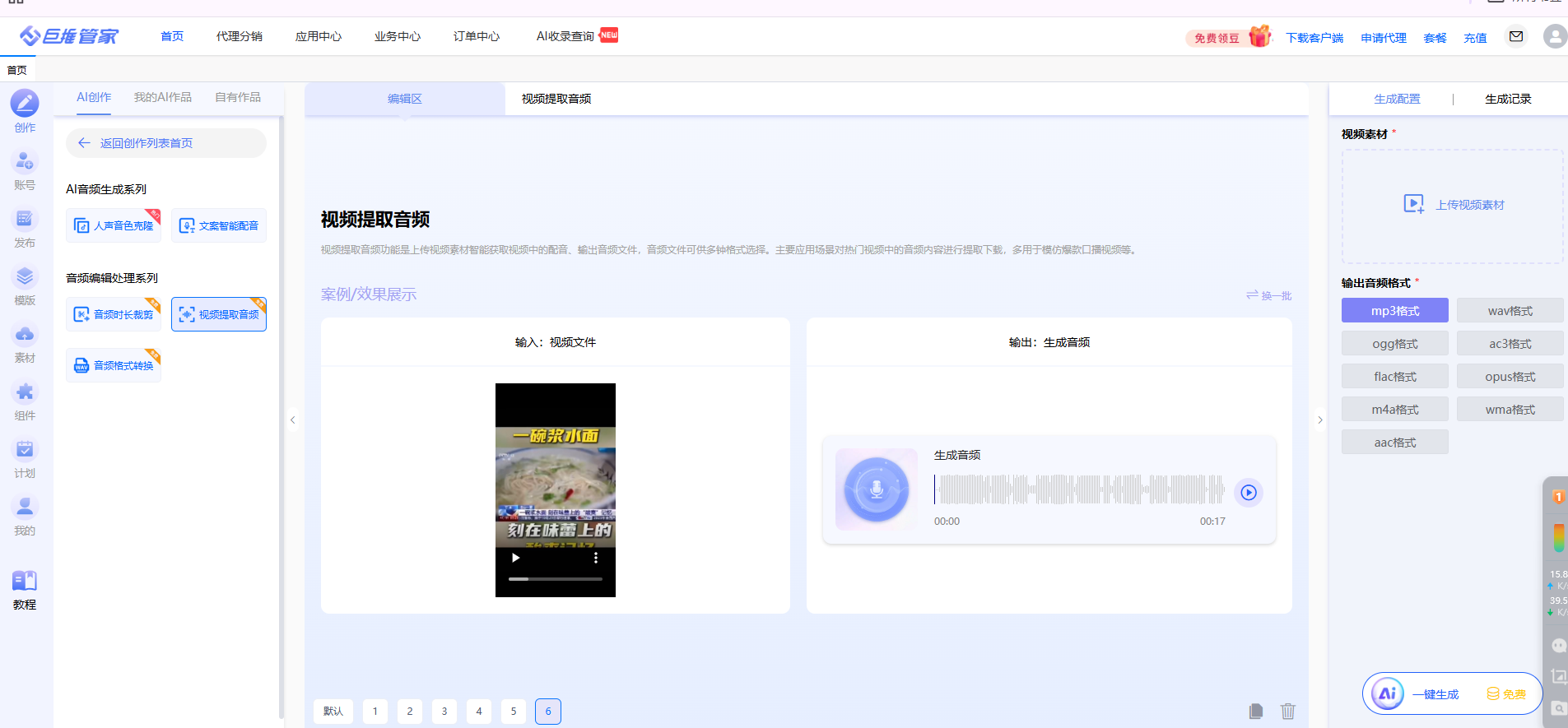Click the mail envelope icon in header
This screenshot has height=728, width=1568.
click(1516, 36)
